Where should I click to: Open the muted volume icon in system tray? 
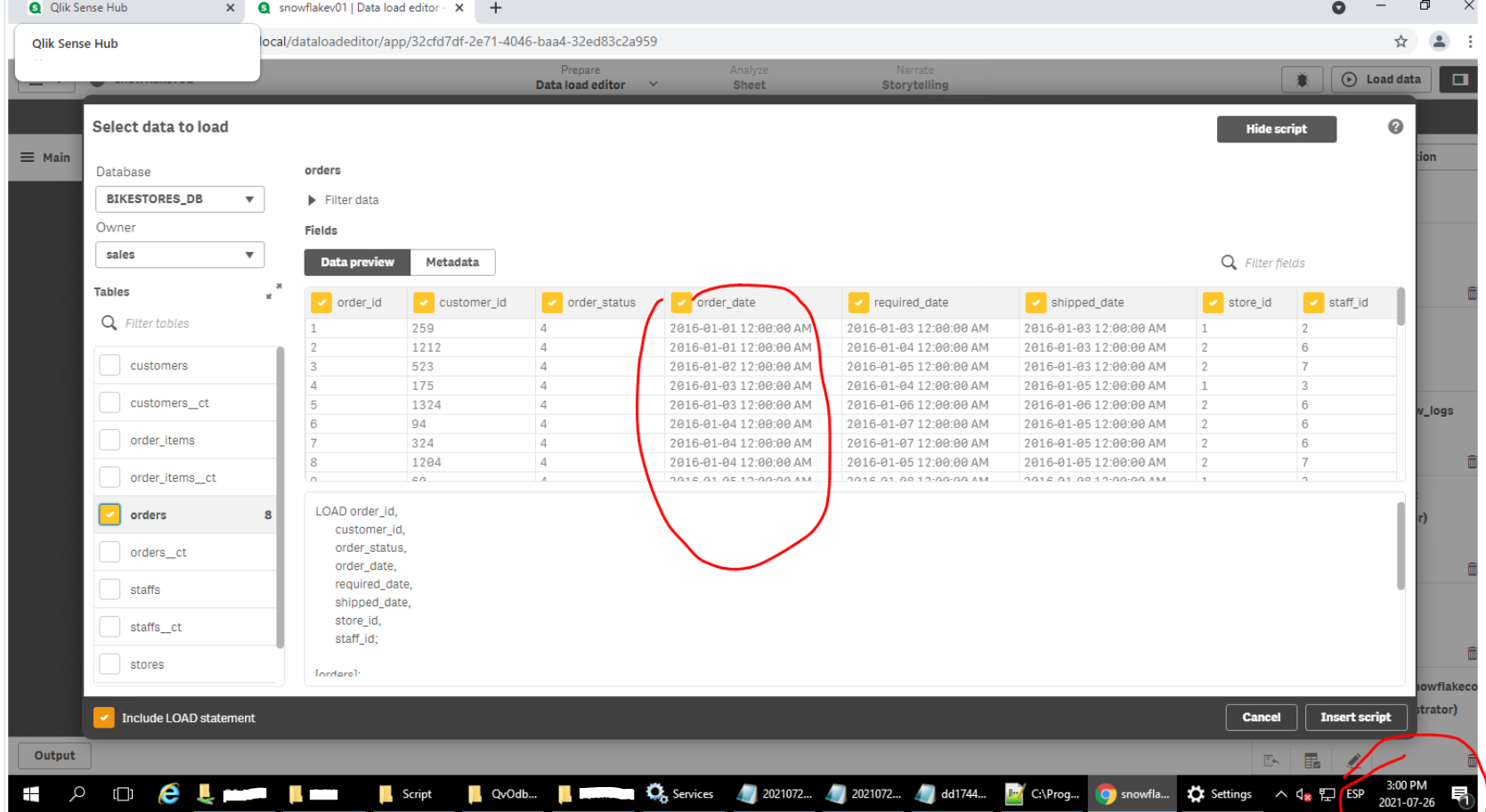click(x=1303, y=794)
